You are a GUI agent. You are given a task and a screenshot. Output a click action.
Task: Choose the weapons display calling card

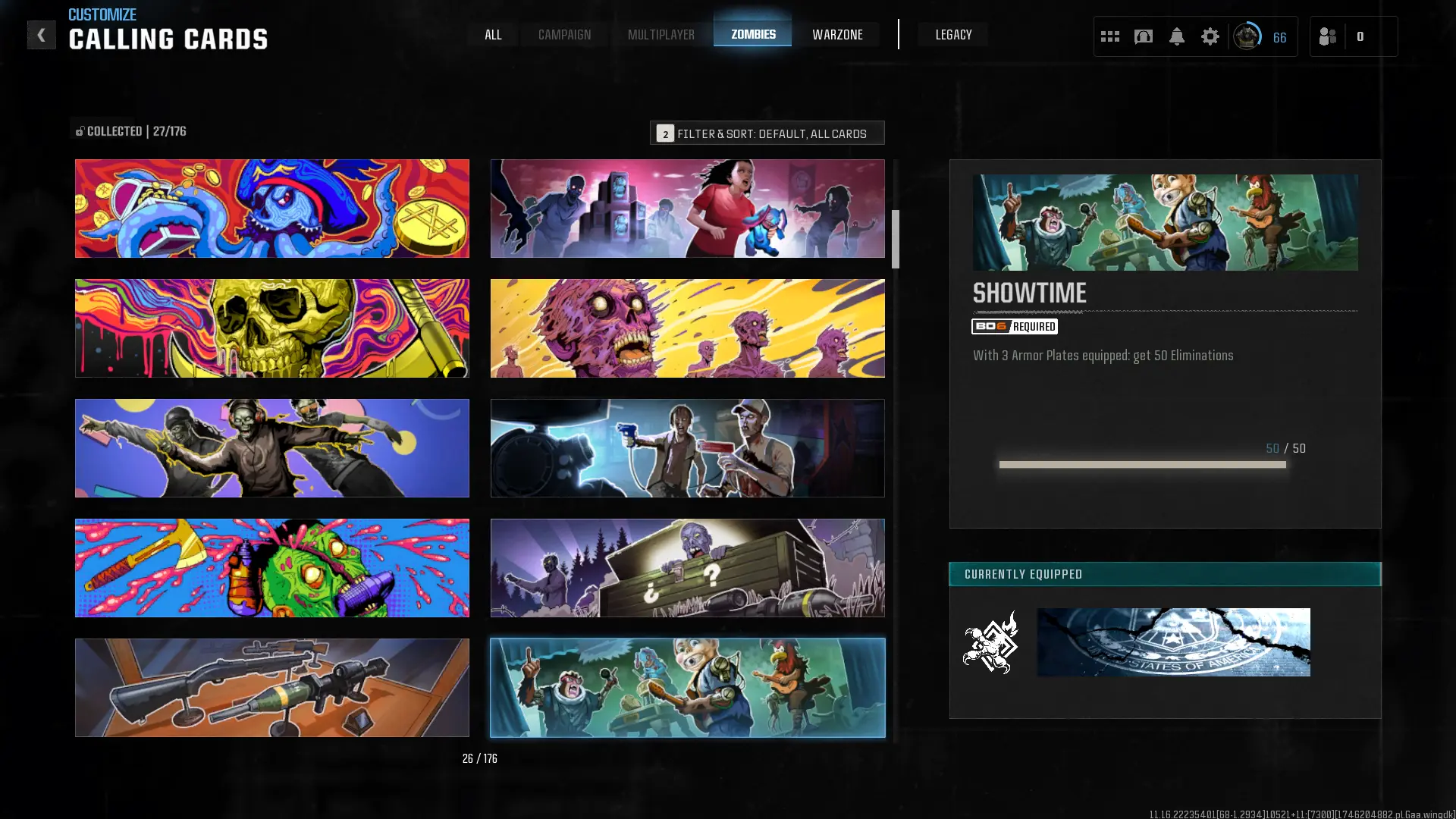[x=271, y=688]
